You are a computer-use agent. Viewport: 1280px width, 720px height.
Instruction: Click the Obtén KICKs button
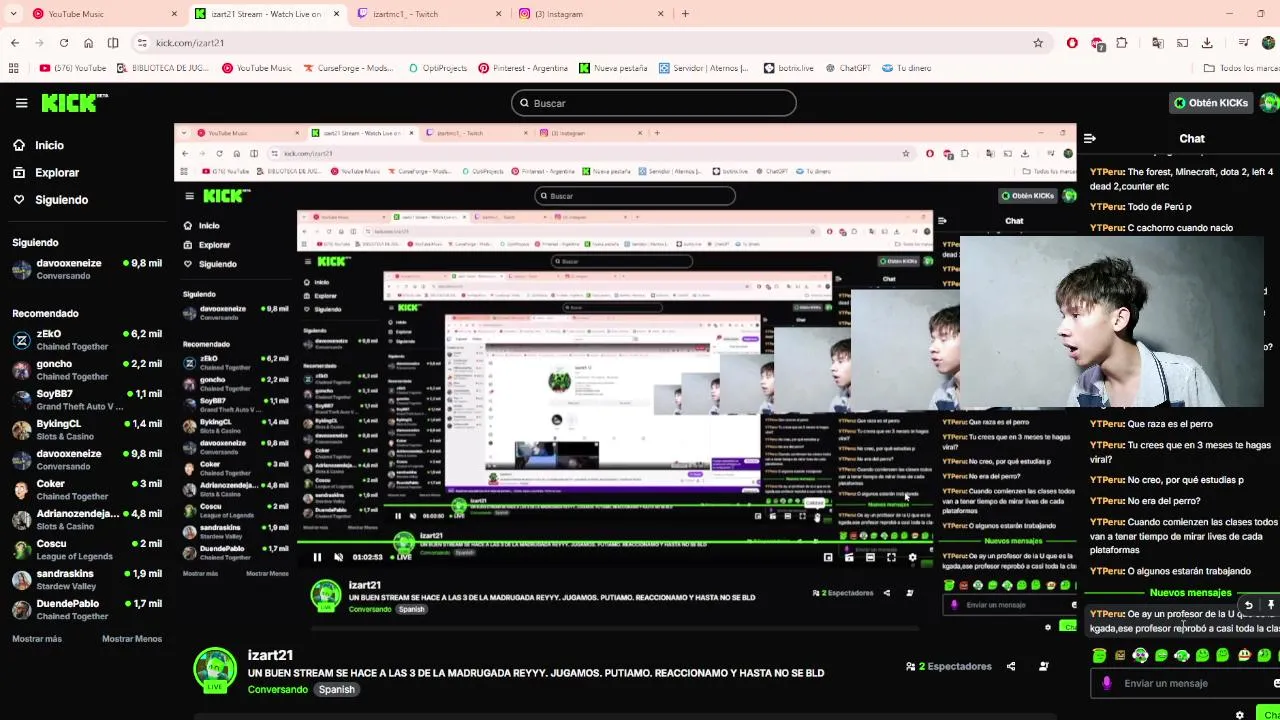coord(1210,102)
